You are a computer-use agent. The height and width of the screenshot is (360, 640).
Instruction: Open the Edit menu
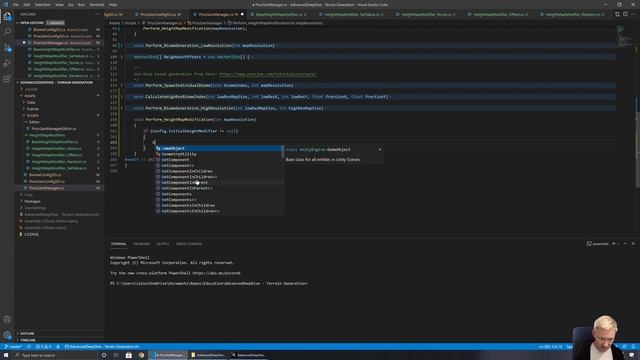click(x=27, y=4)
